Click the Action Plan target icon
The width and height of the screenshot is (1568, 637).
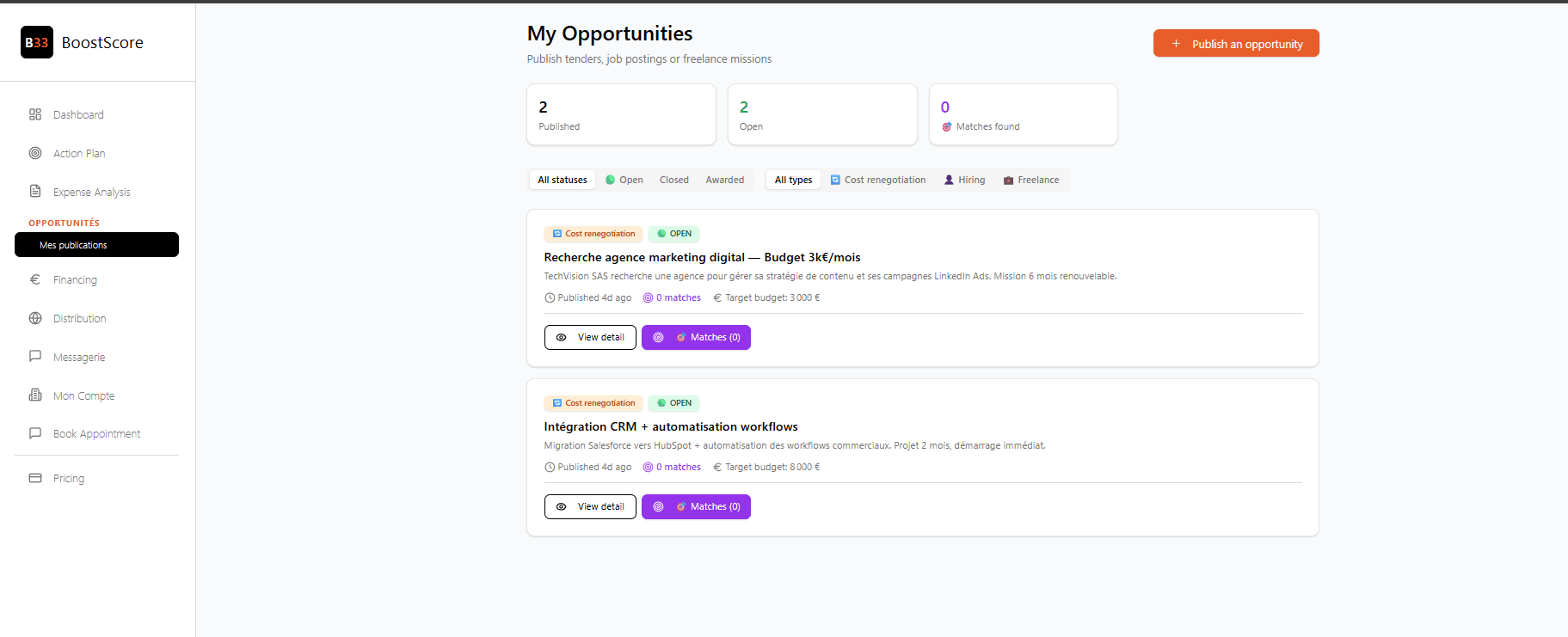tap(35, 153)
